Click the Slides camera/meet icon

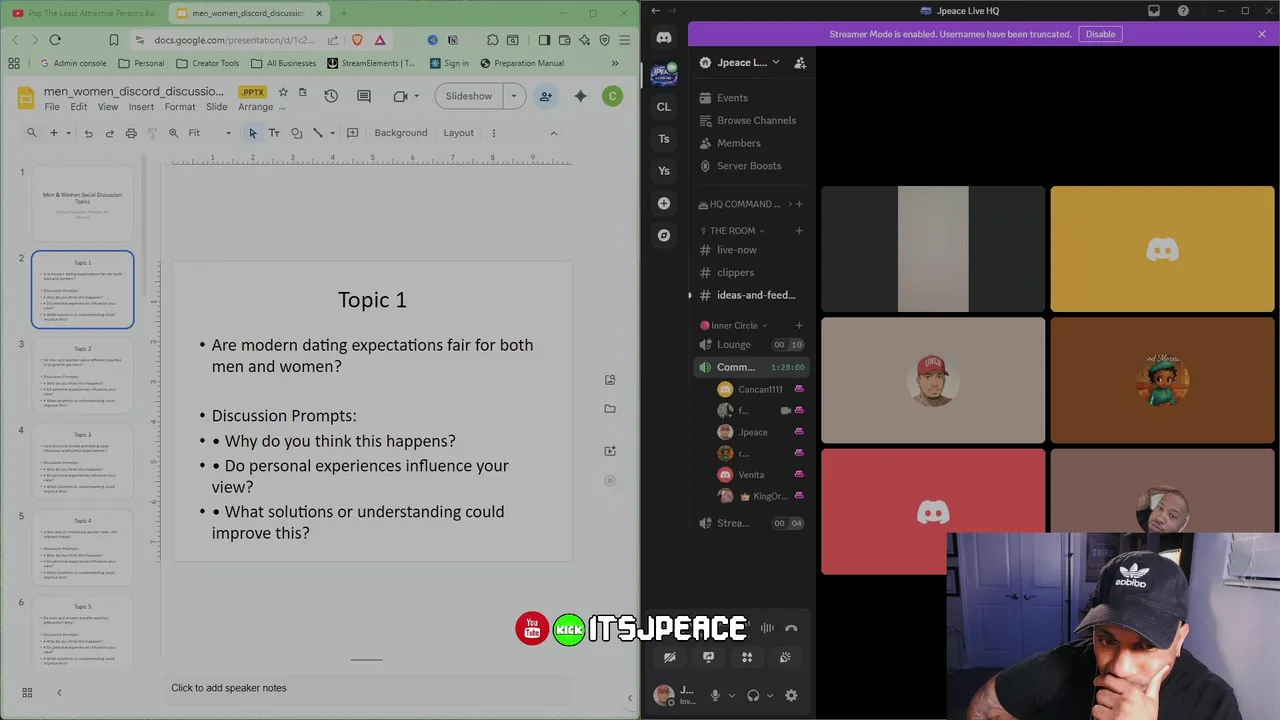pos(401,96)
